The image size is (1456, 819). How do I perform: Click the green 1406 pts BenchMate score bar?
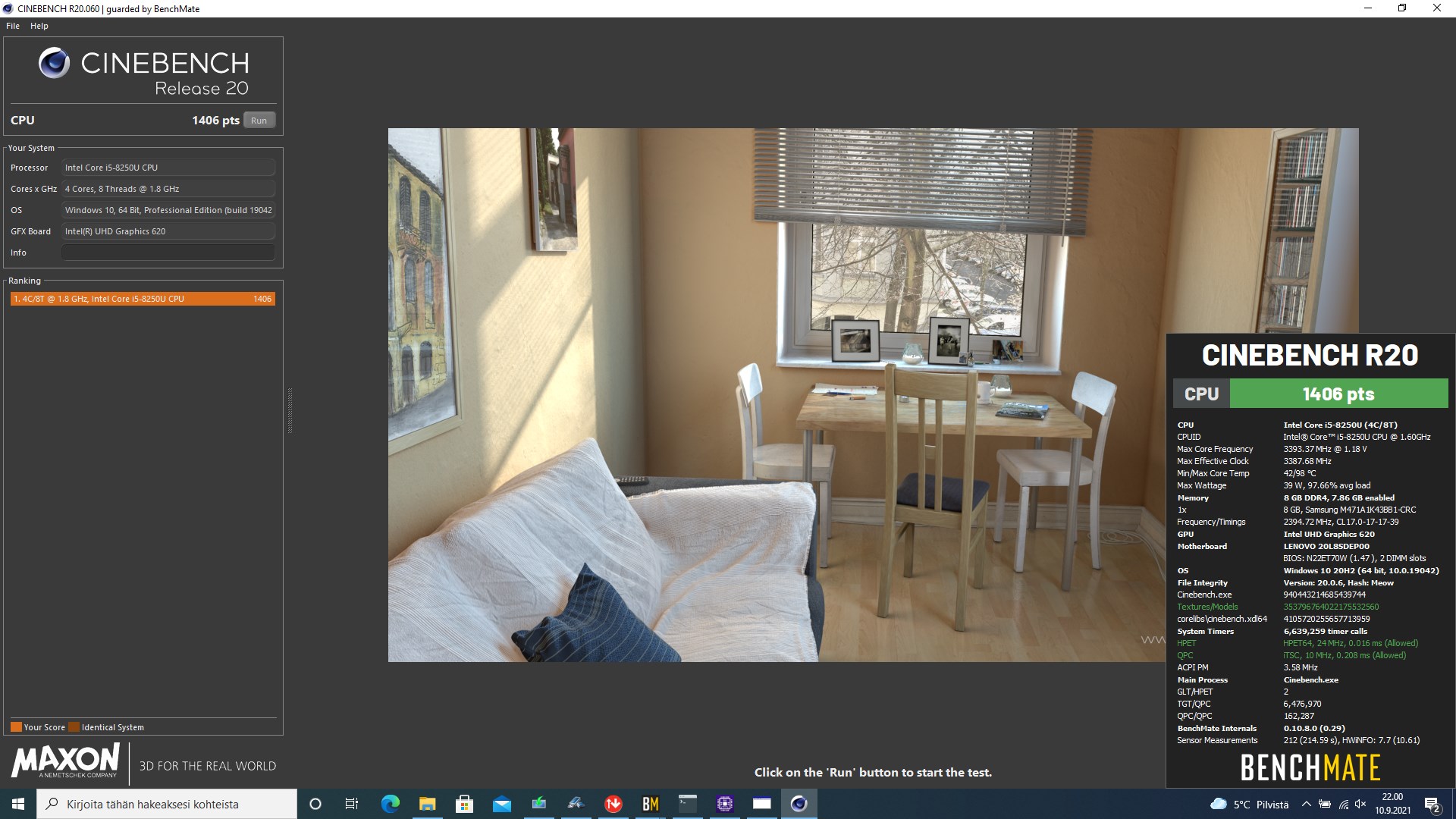click(1338, 394)
